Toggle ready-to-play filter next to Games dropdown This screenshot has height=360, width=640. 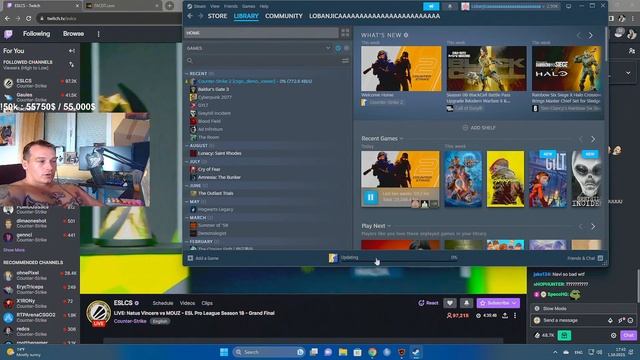pos(347,48)
